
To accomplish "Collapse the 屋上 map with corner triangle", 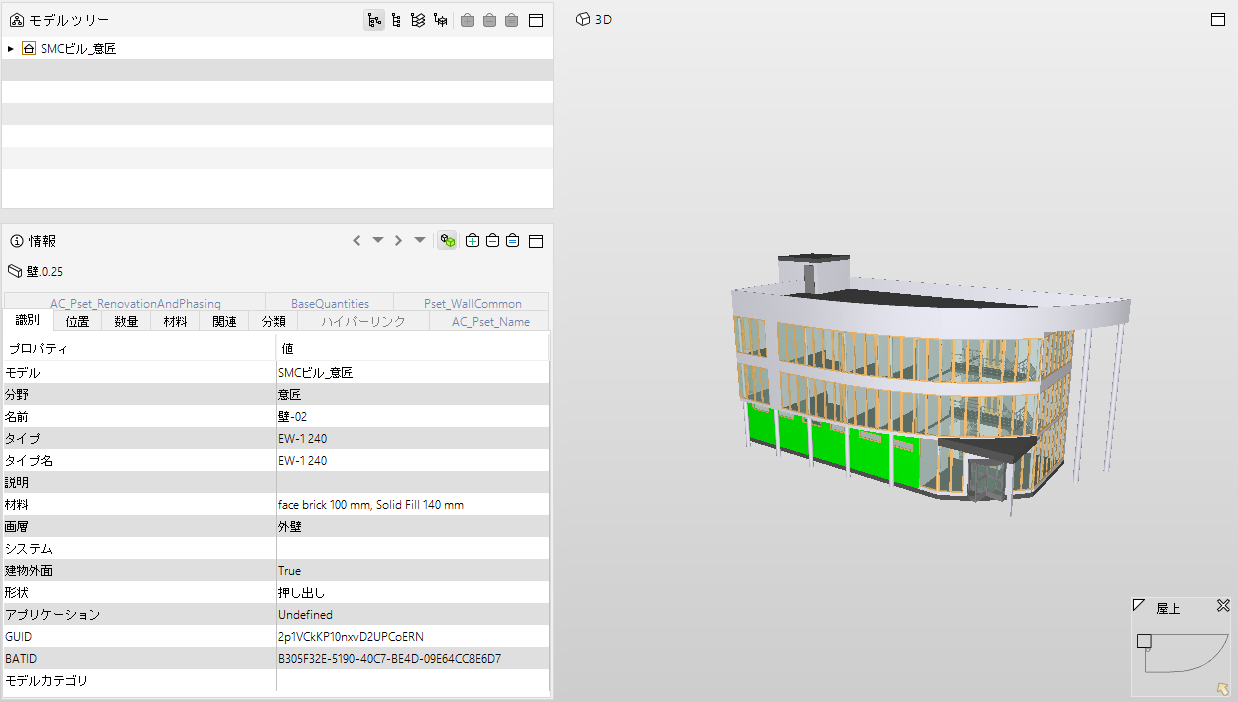I will pyautogui.click(x=1139, y=605).
